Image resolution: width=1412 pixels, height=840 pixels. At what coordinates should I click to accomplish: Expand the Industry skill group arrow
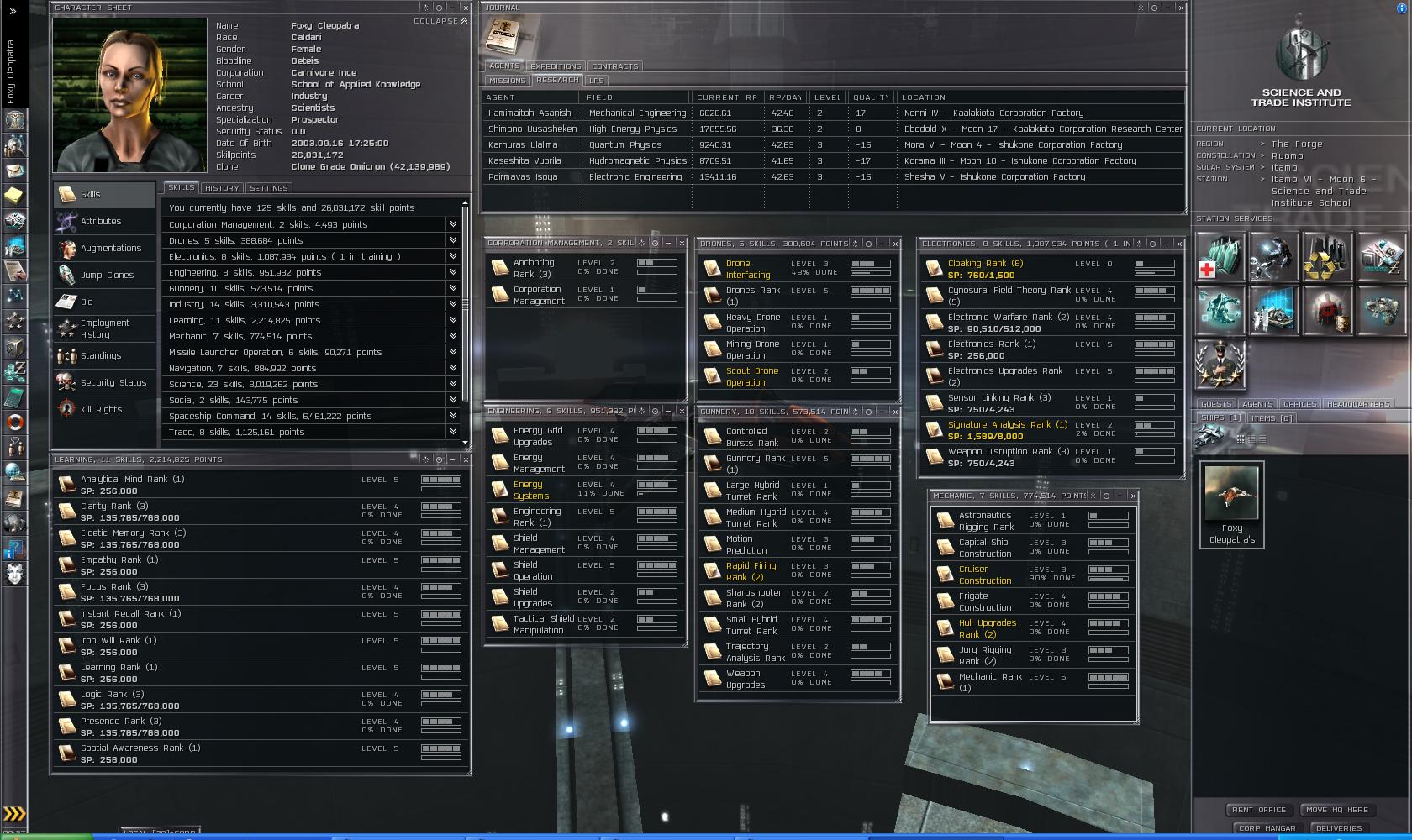[453, 304]
